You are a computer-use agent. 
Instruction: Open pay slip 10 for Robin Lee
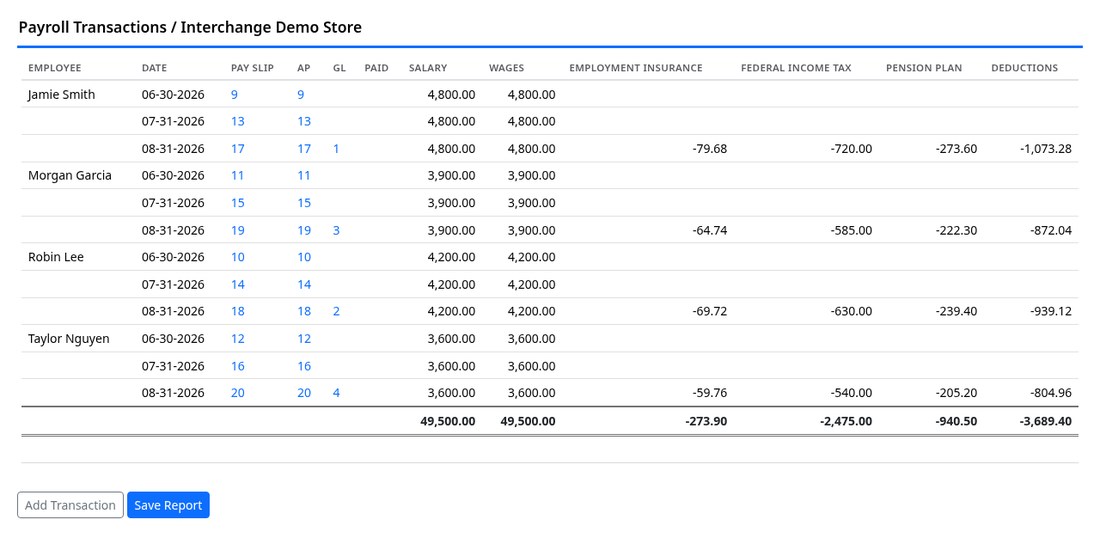point(238,257)
